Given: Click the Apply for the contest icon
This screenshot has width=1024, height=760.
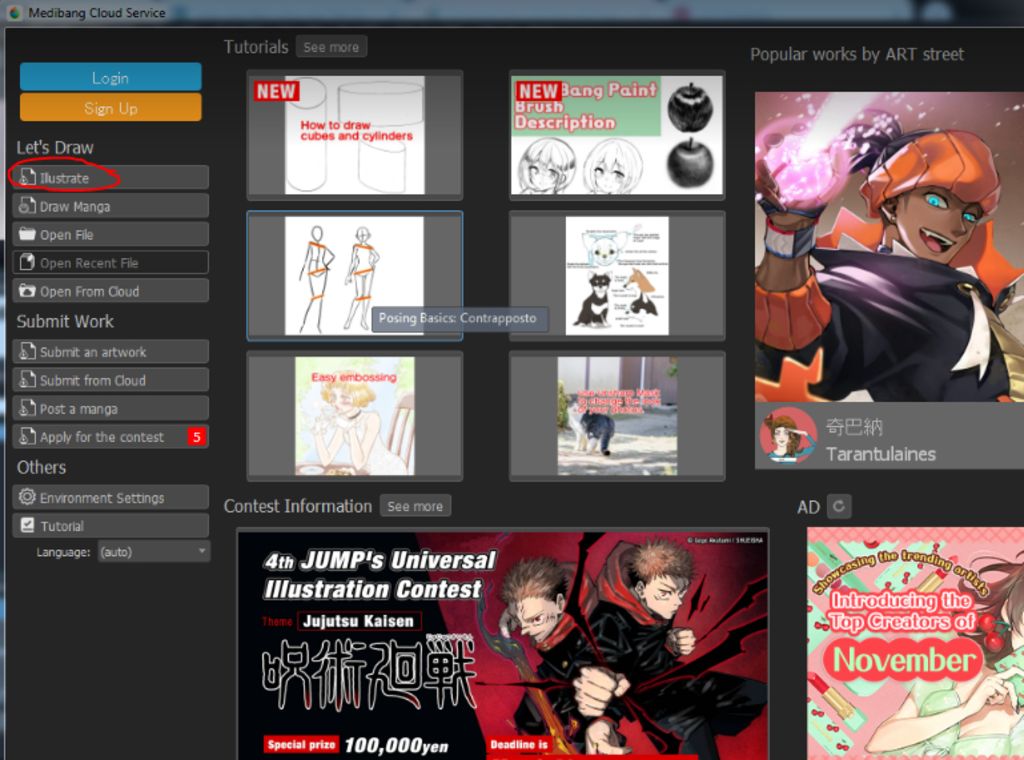Looking at the screenshot, I should coord(27,436).
